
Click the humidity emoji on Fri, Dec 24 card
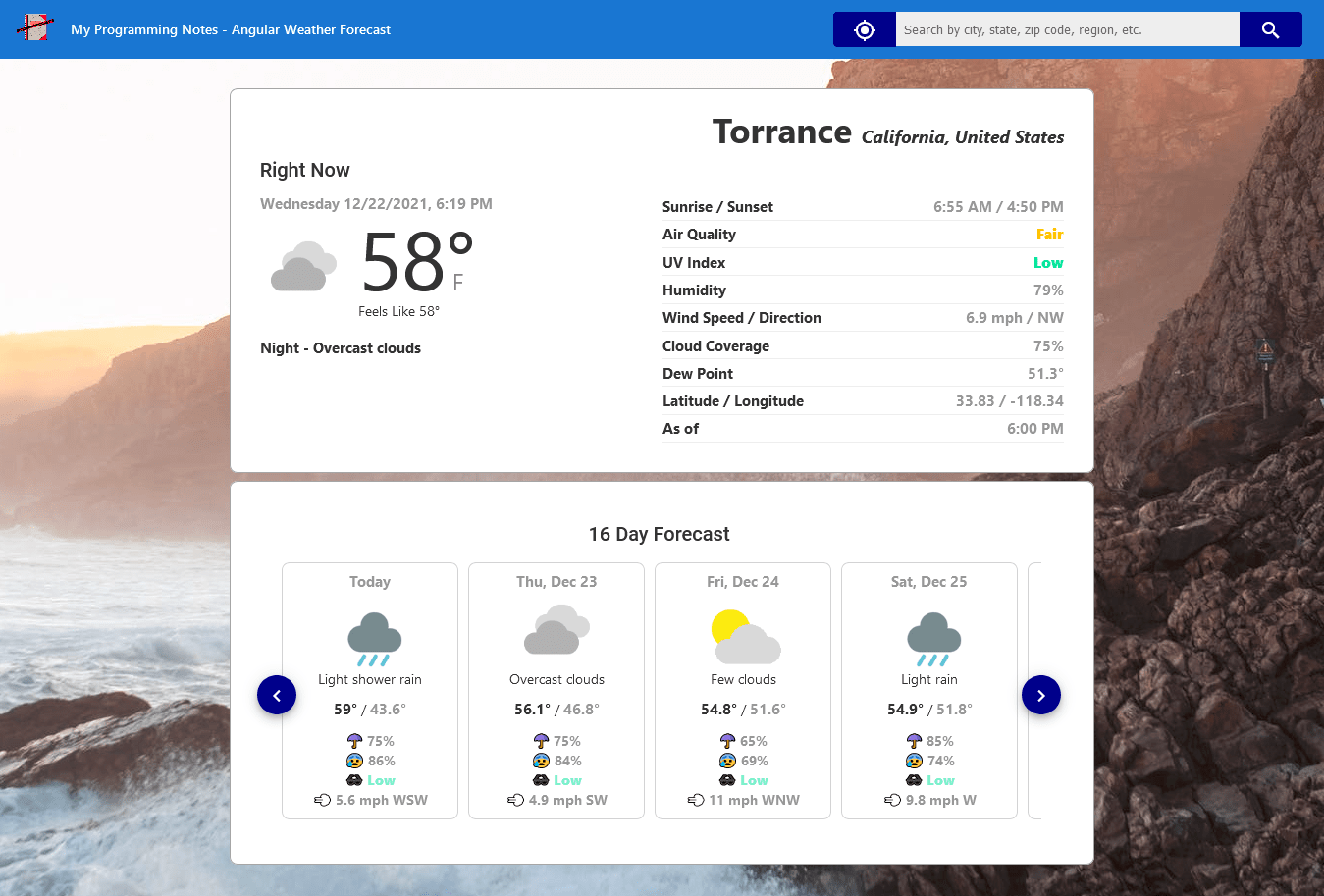(727, 761)
